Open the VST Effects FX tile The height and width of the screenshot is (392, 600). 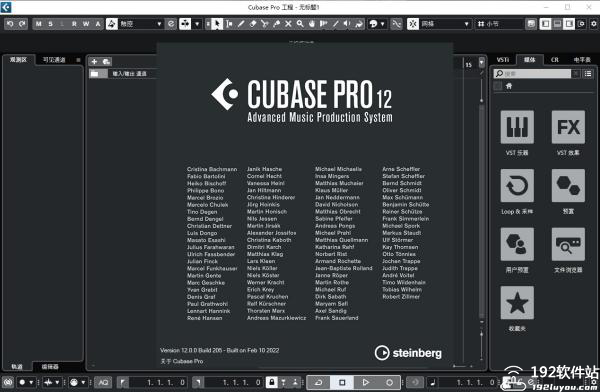pos(568,127)
